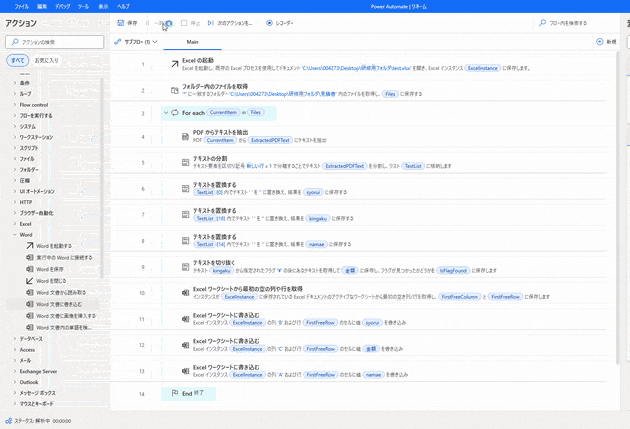Image resolution: width=630 pixels, height=429 pixels.
Task: Click the magnifier in flow search
Action: point(543,23)
